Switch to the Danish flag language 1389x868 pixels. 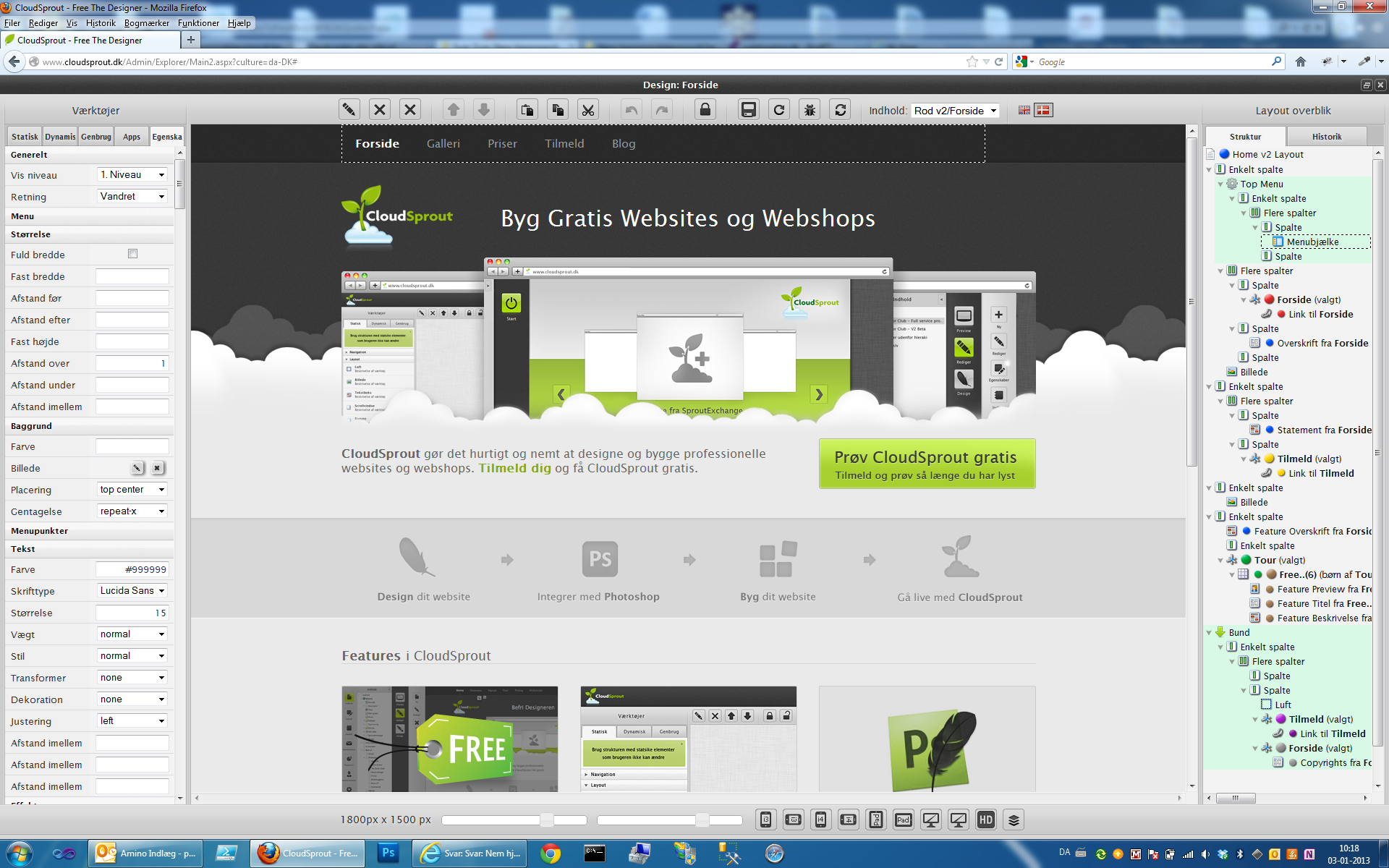tap(1043, 110)
